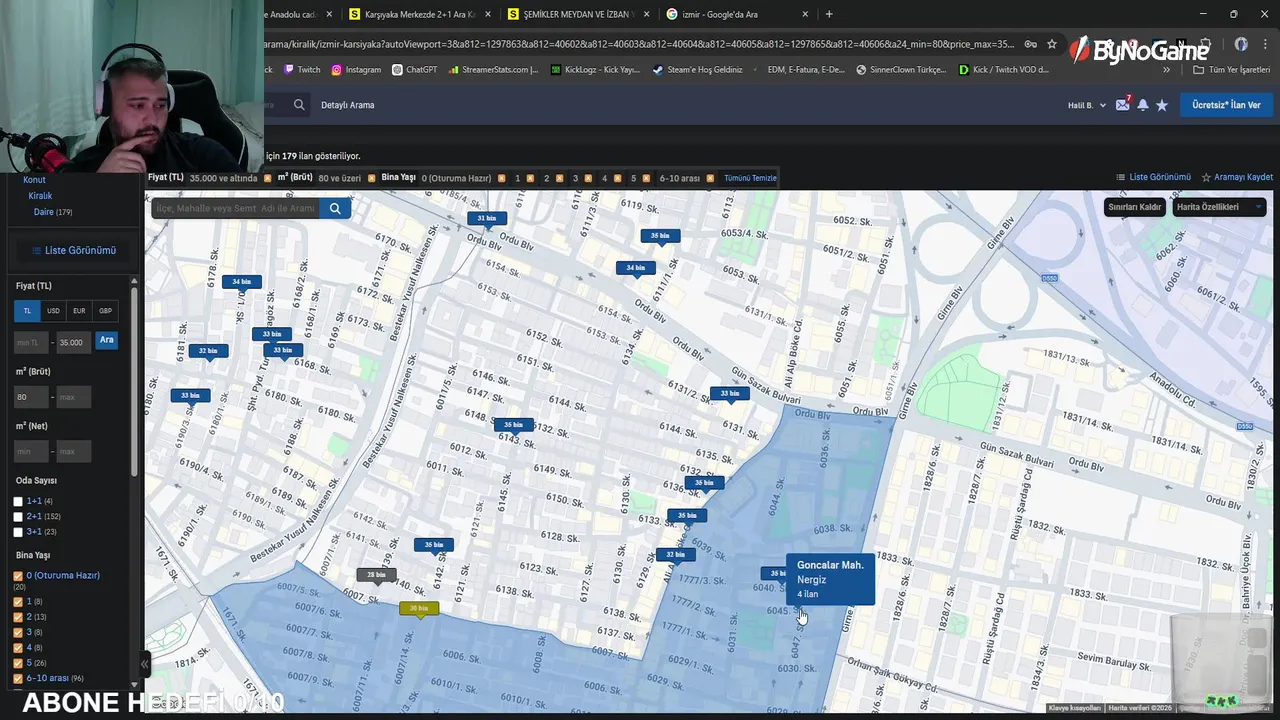This screenshot has height=720, width=1280.
Task: Select the EUR currency tab
Action: click(79, 311)
